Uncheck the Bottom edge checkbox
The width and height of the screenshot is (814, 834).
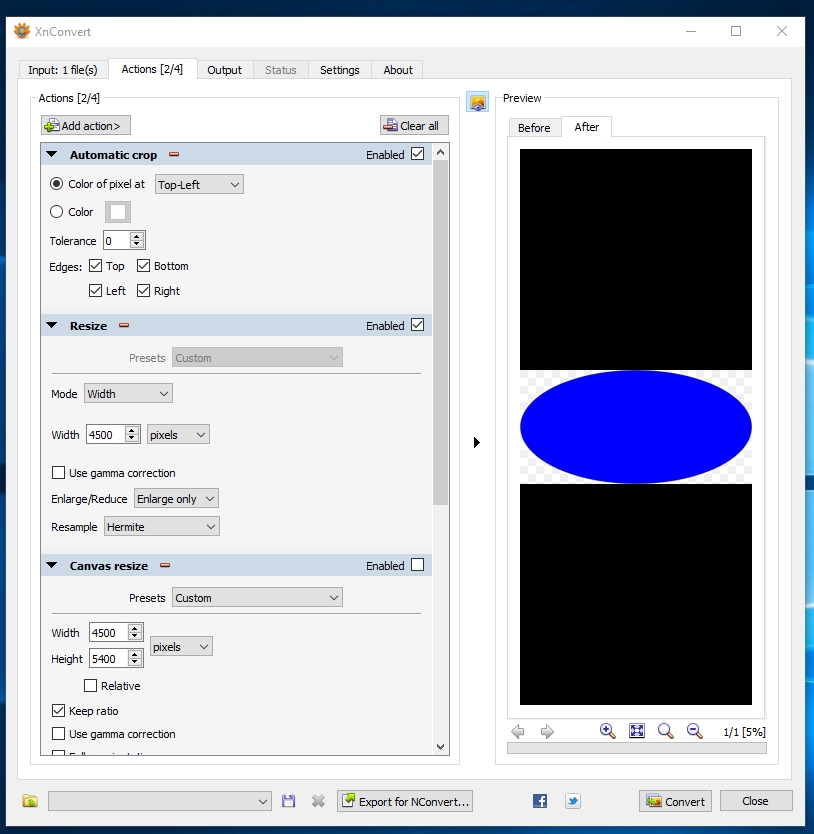(x=143, y=265)
